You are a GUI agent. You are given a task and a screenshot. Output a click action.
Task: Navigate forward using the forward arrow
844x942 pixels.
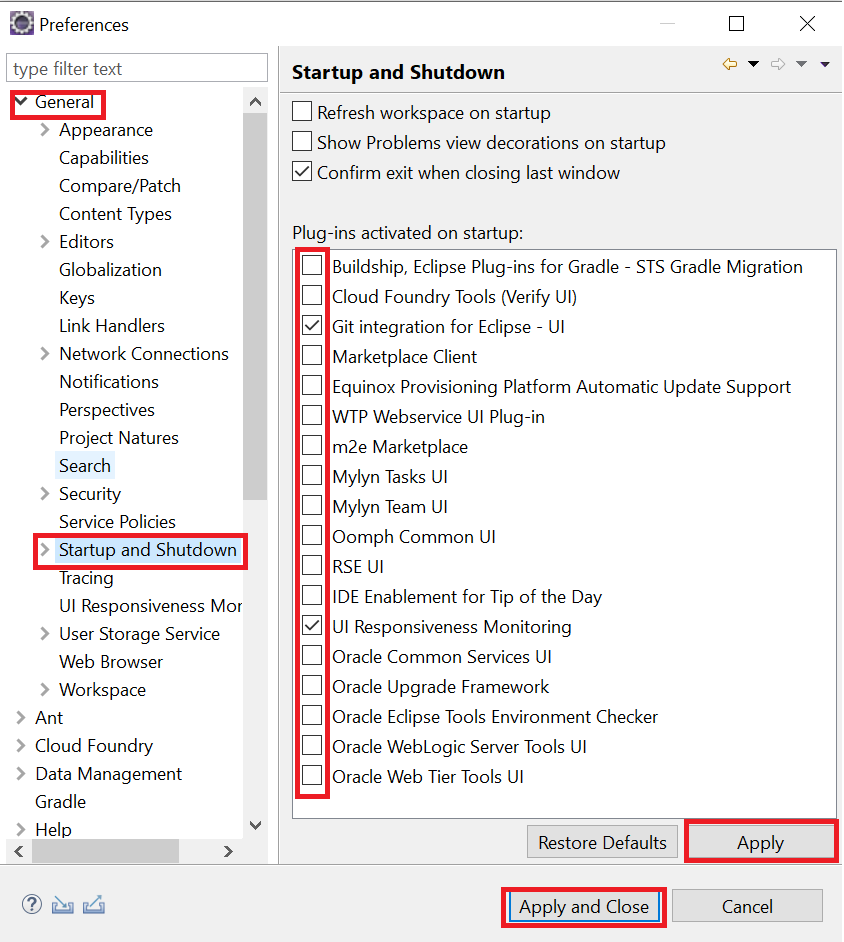[x=778, y=63]
